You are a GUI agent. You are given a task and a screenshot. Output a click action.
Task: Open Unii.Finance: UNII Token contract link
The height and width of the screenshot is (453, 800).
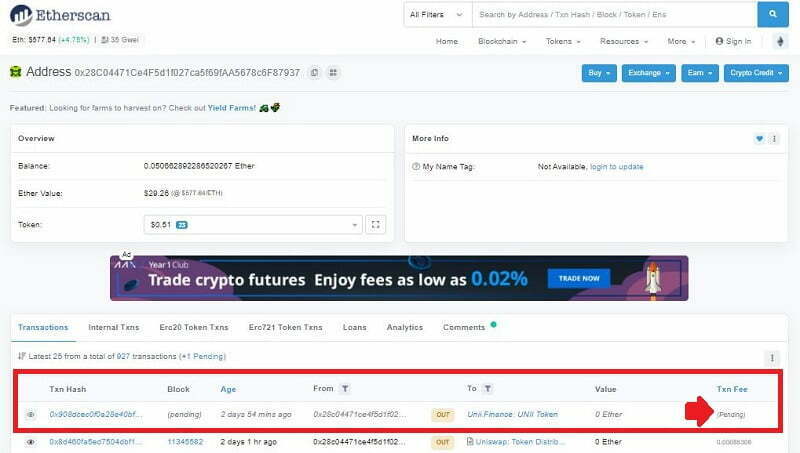(x=513, y=414)
